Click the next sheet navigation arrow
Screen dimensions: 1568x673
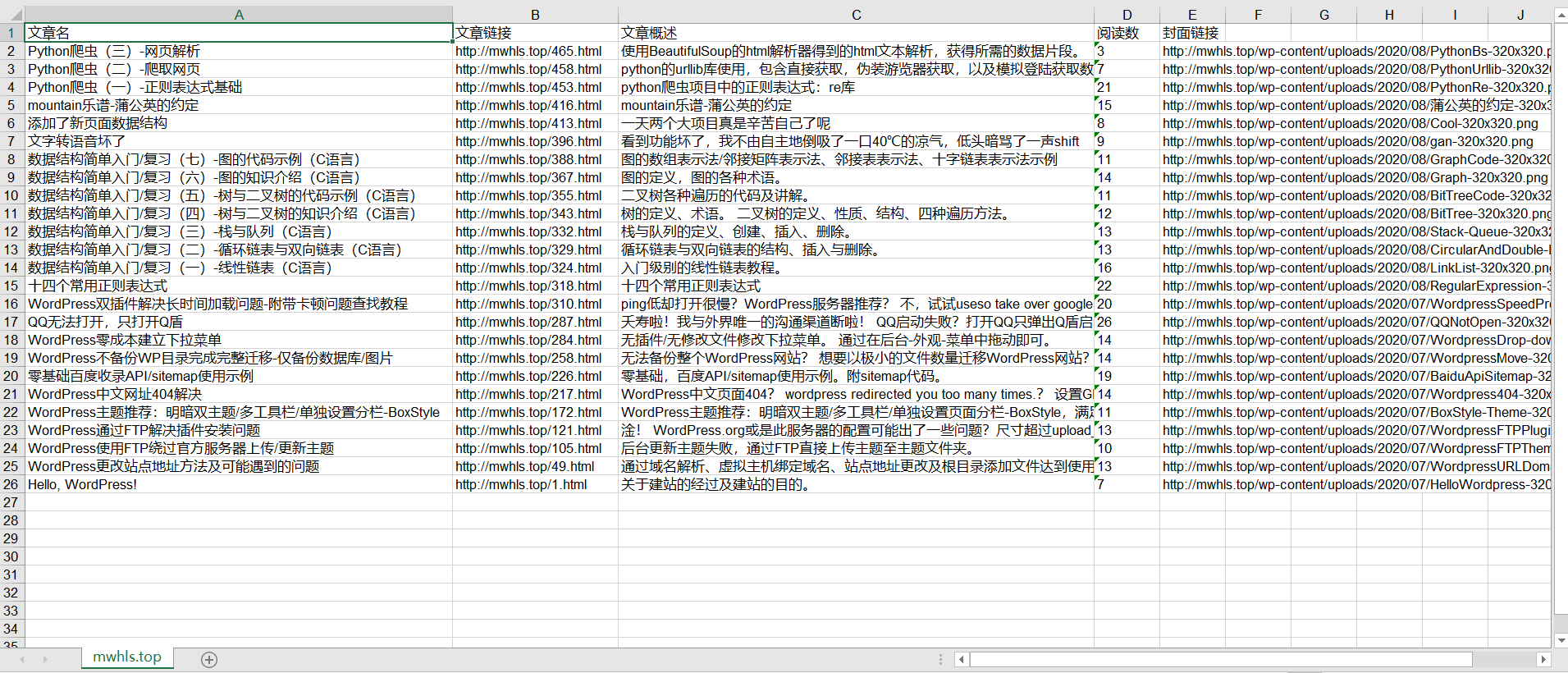45,659
